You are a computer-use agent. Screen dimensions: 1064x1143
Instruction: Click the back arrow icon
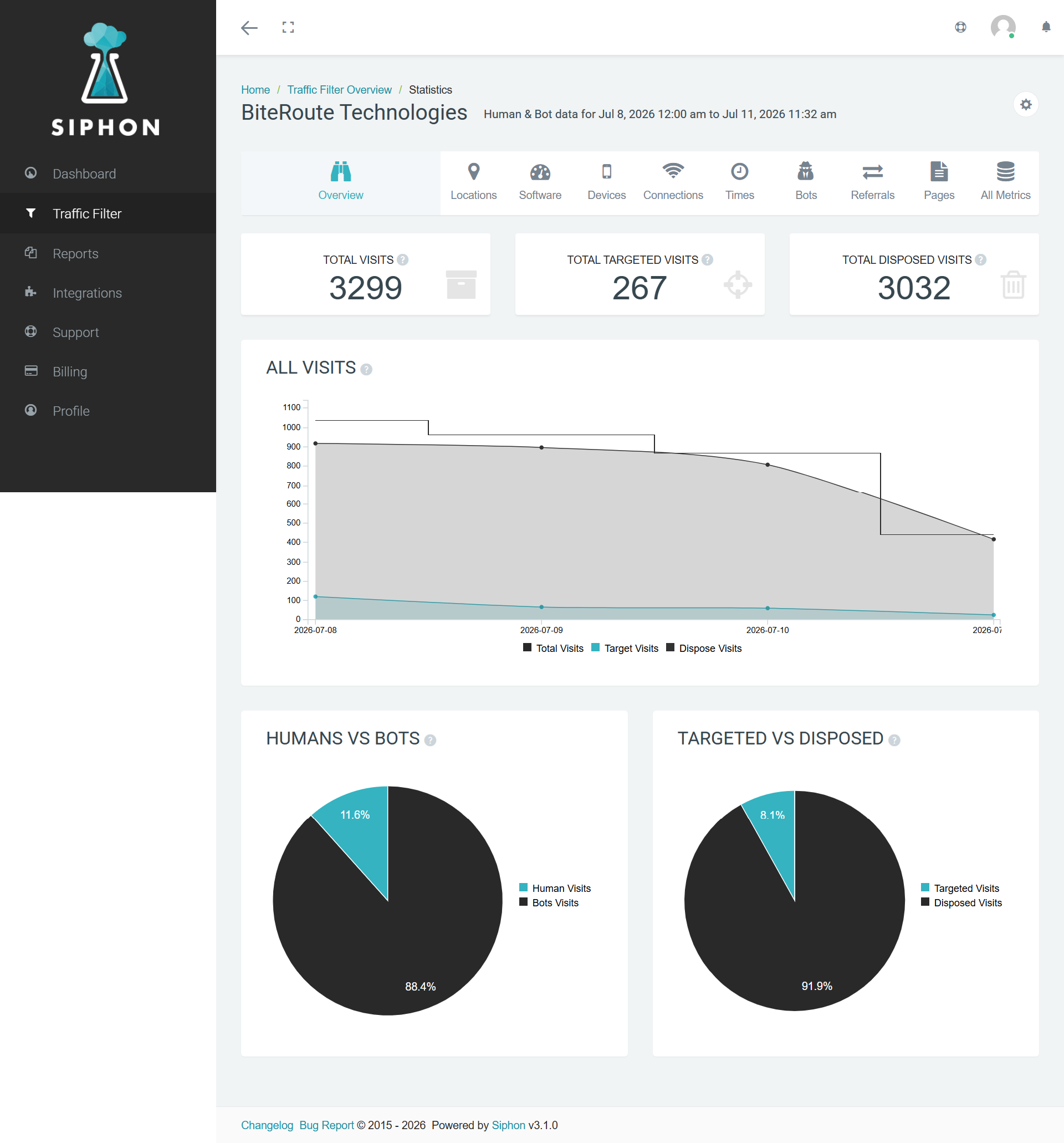[249, 28]
